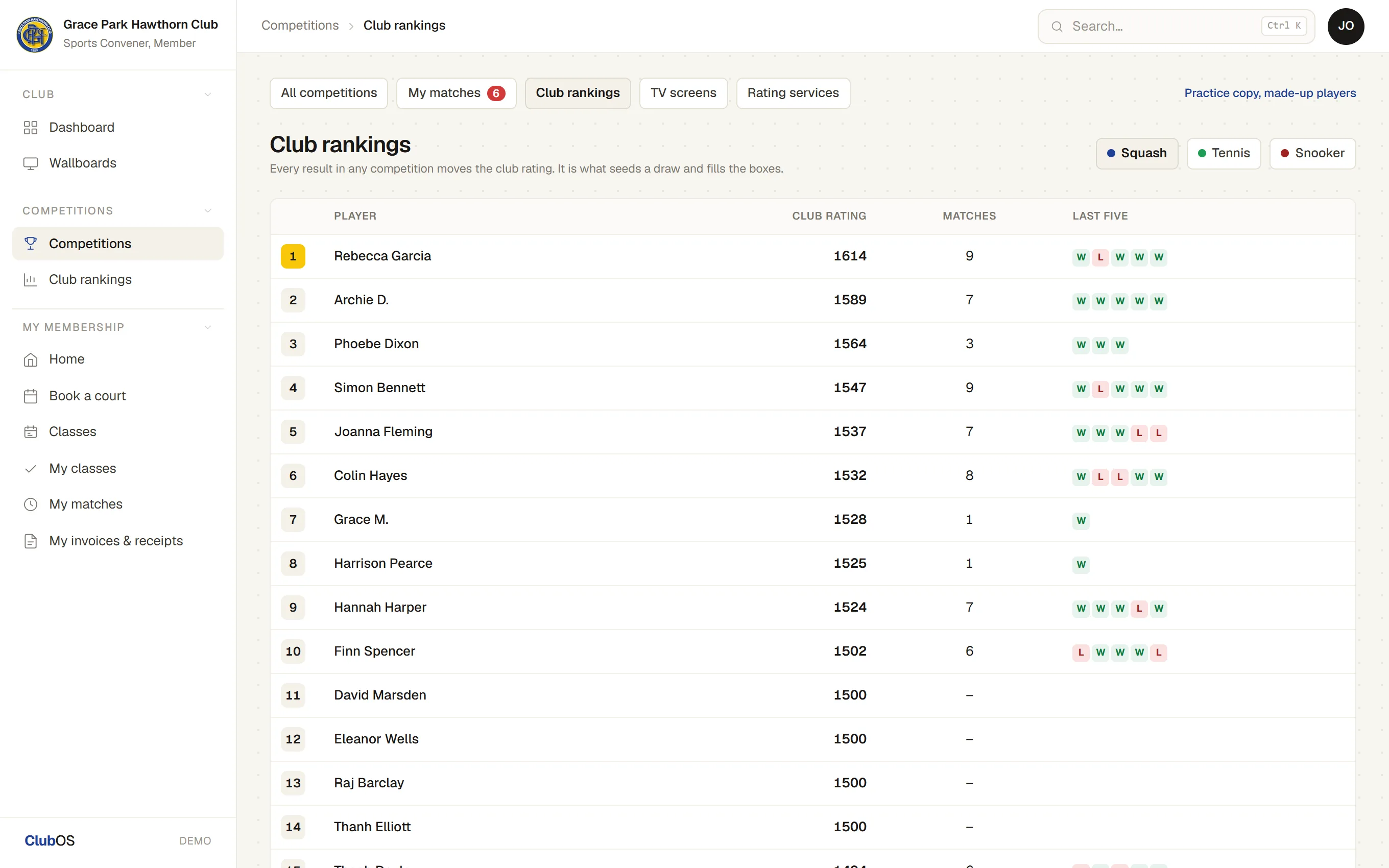Select the Squash sport filter
Image resolution: width=1389 pixels, height=868 pixels.
coord(1136,153)
